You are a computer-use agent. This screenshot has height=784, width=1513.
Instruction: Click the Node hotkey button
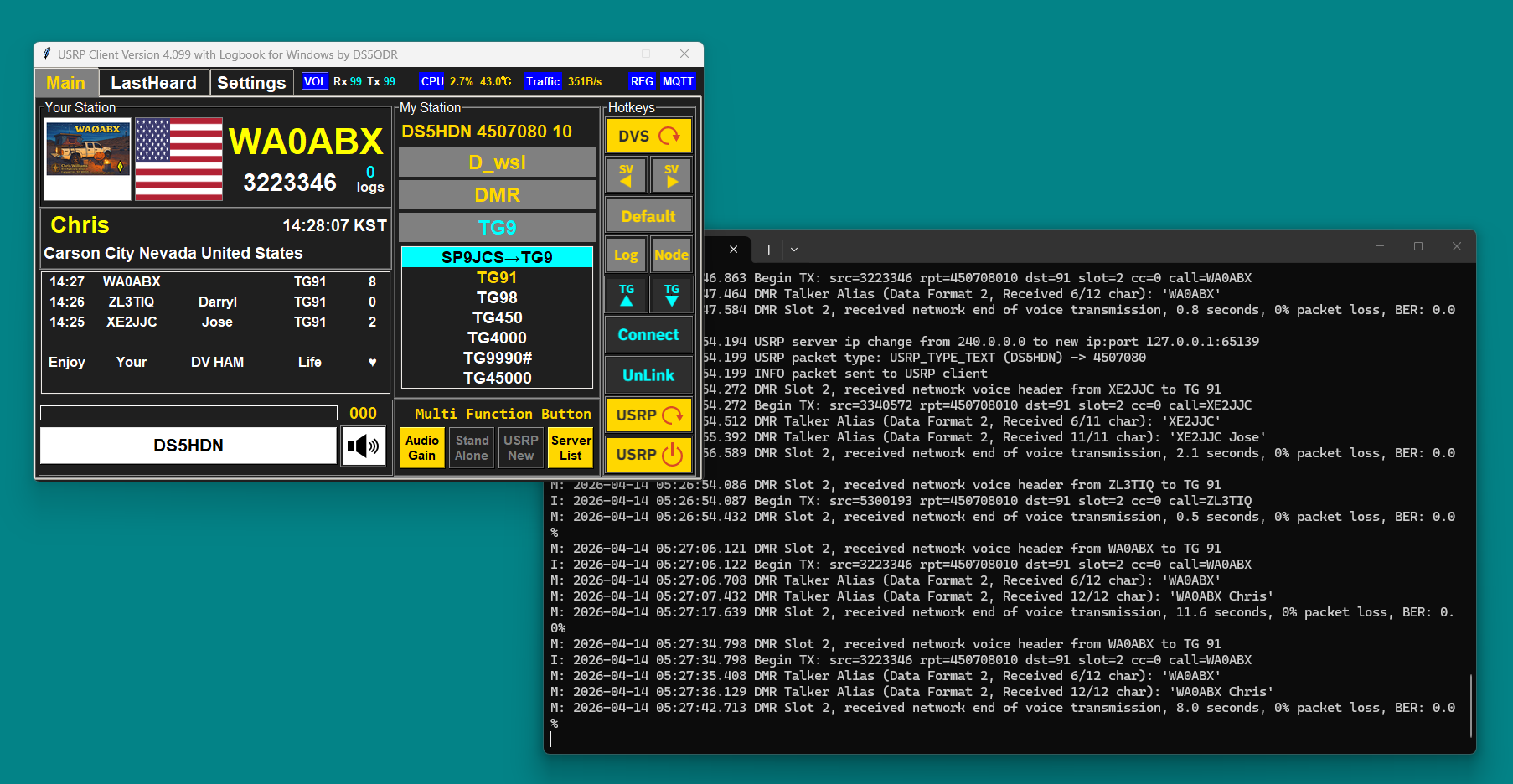pyautogui.click(x=671, y=255)
